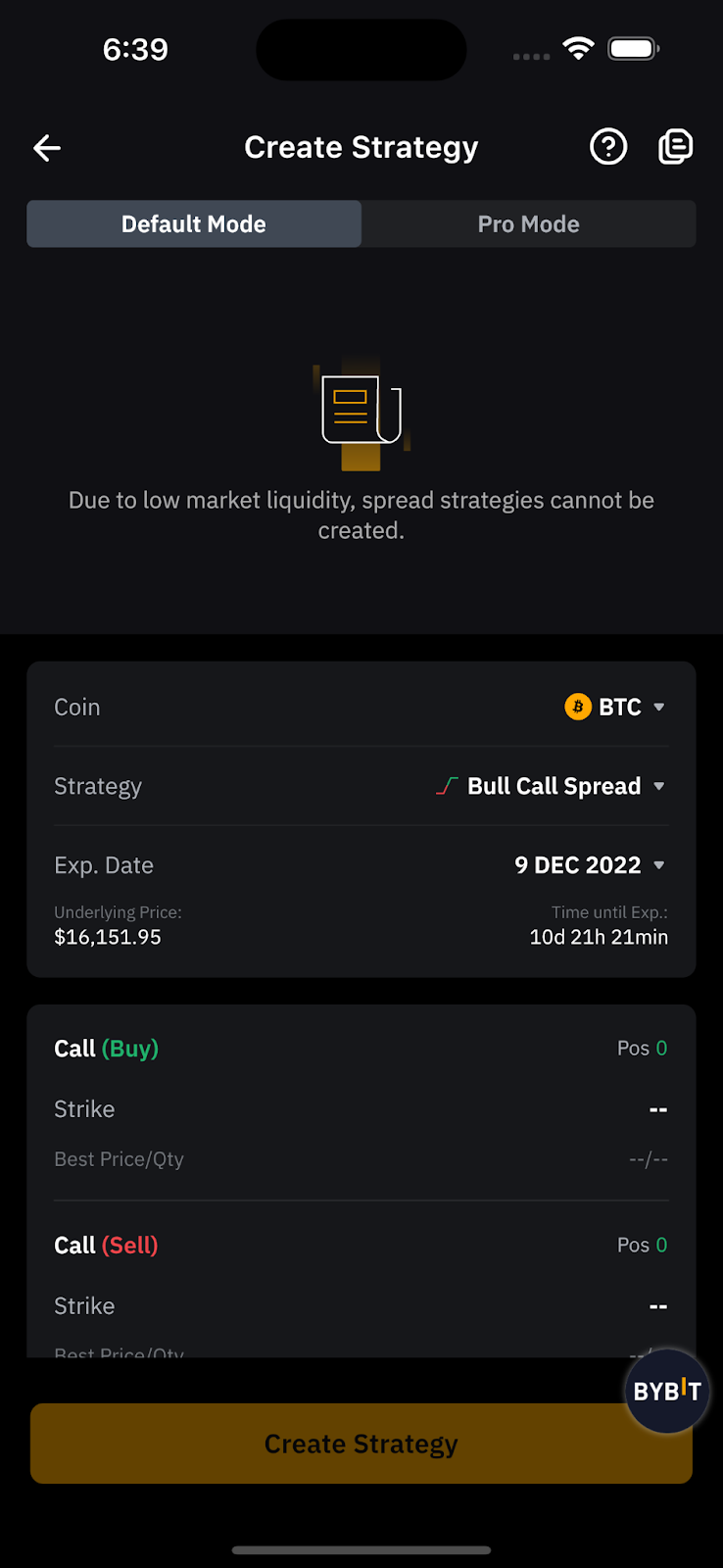
Task: Tap the Bitcoin coin icon
Action: [x=578, y=707]
